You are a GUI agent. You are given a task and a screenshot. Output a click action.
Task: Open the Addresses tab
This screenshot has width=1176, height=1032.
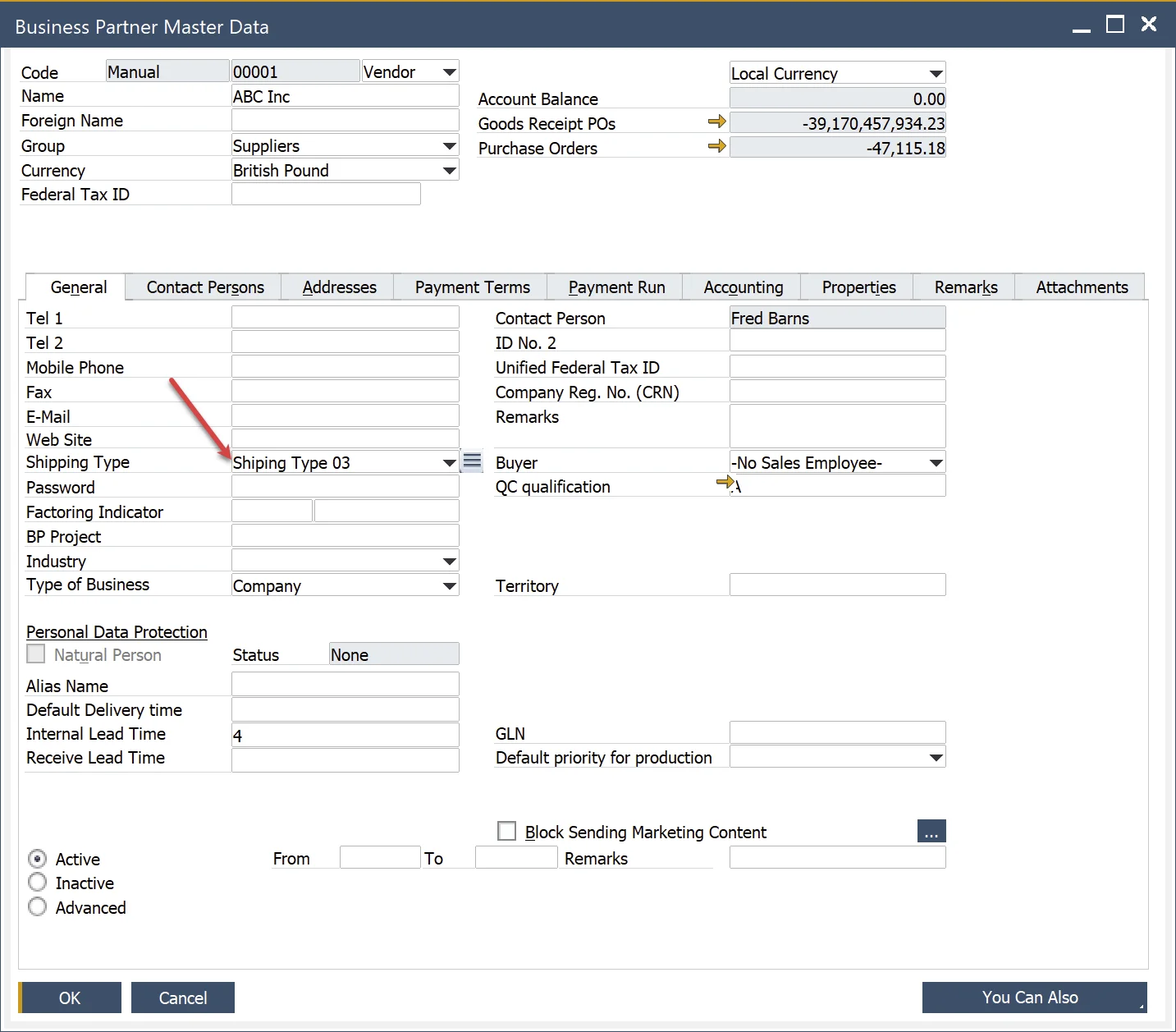[339, 287]
